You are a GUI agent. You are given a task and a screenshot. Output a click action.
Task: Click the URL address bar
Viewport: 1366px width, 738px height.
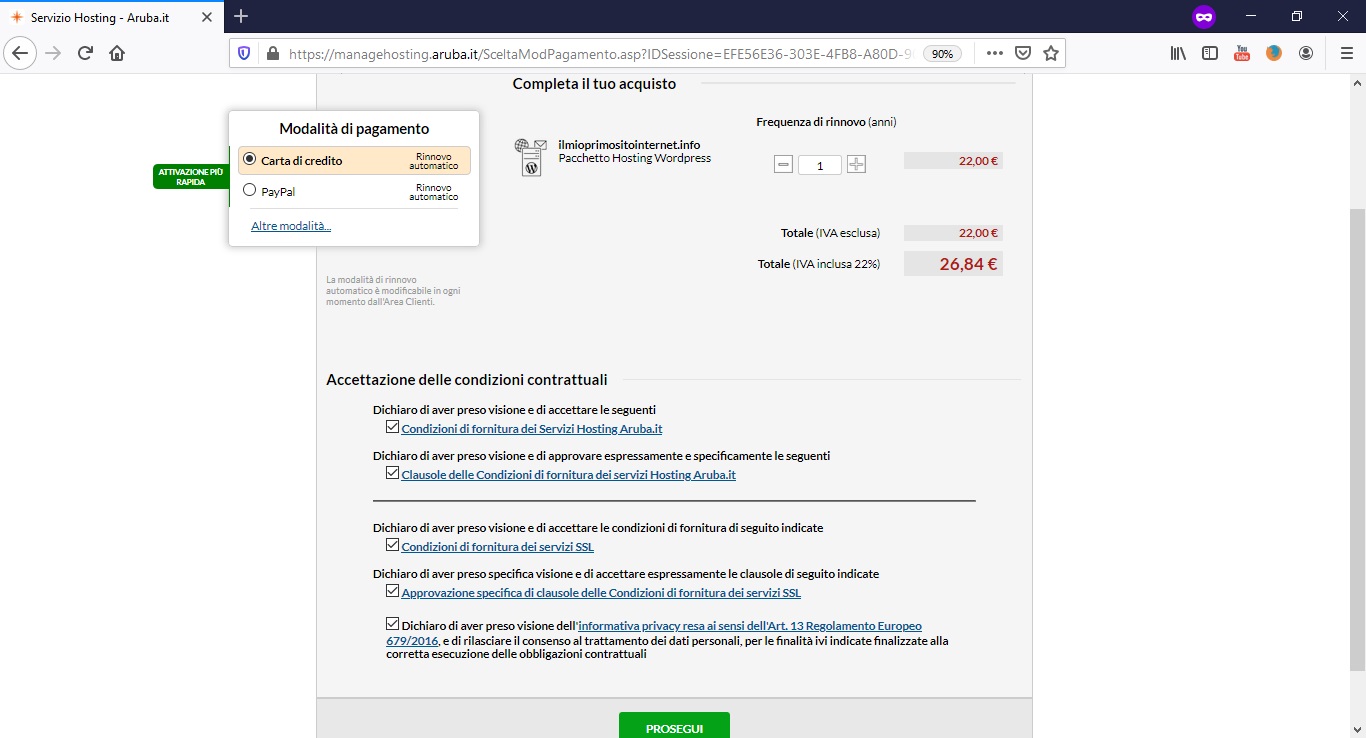(x=599, y=54)
